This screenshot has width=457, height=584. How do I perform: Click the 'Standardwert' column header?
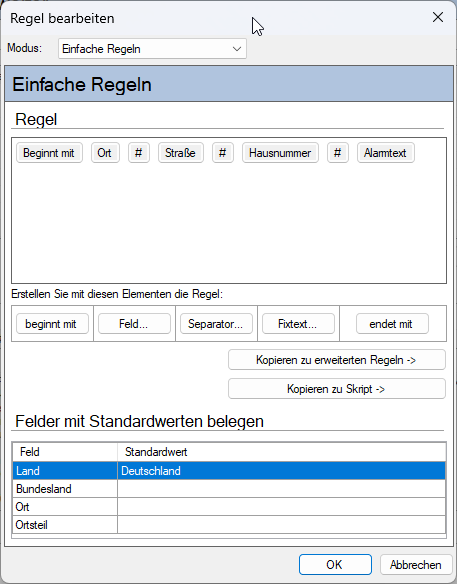[282, 452]
